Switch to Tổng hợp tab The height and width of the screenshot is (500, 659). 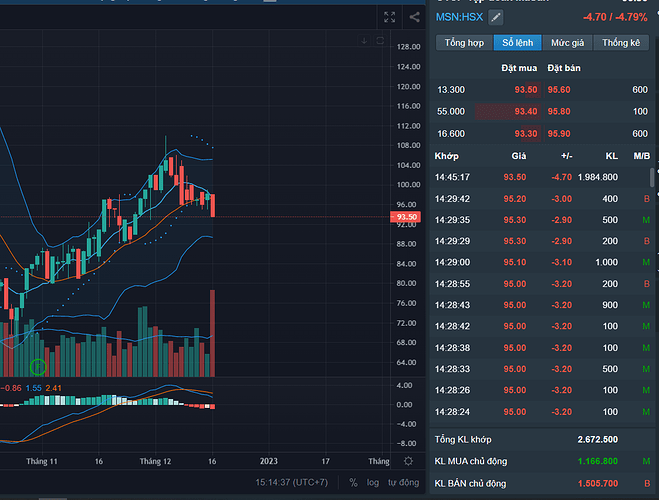click(464, 43)
